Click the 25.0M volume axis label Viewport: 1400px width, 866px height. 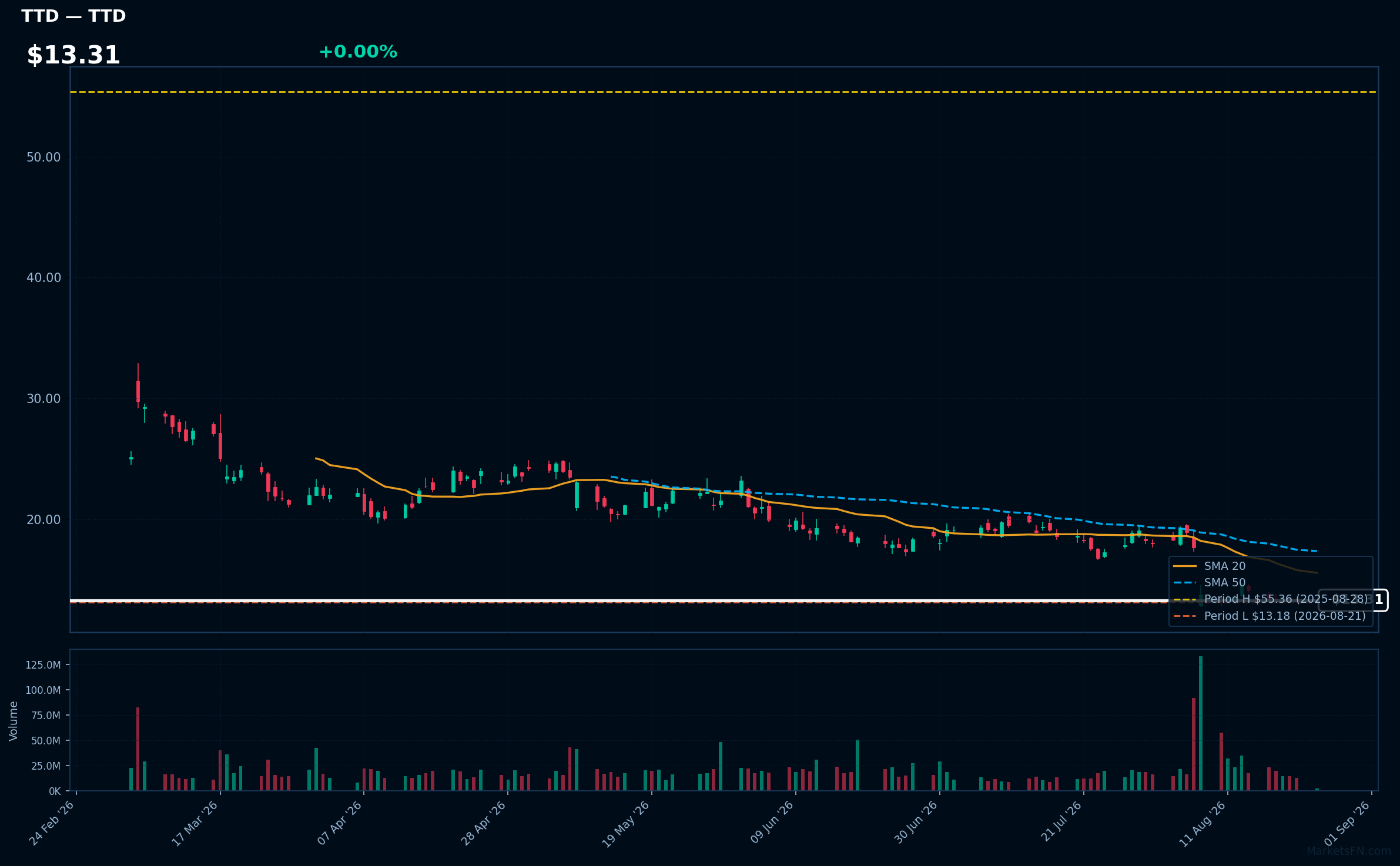click(46, 766)
